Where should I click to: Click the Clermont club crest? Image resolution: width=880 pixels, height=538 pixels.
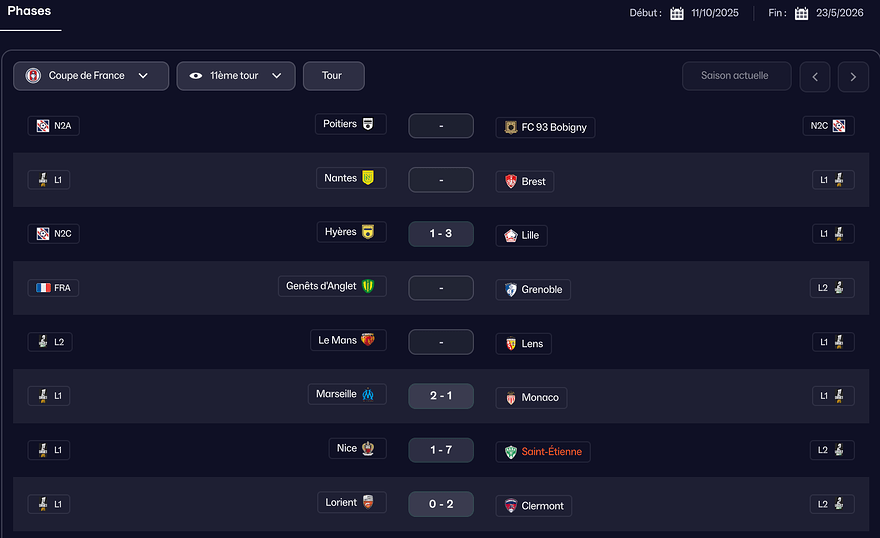pos(511,506)
